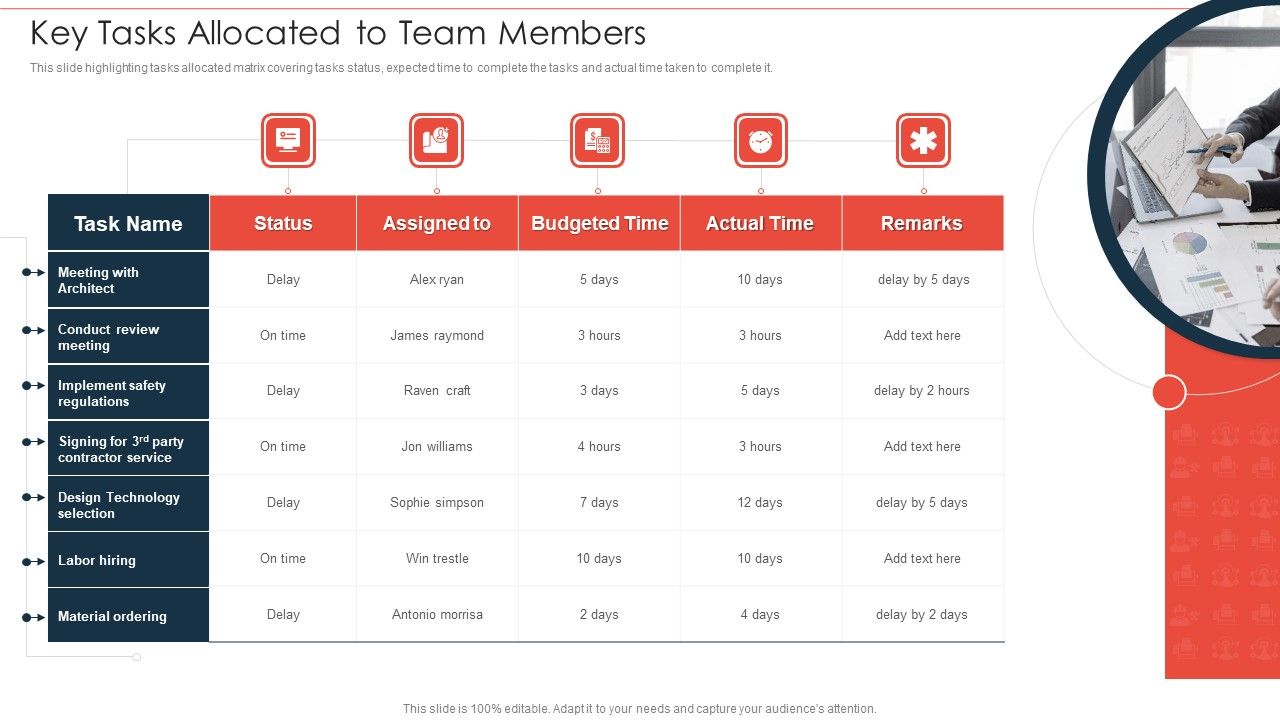Select the Budgeted Time column header

(x=599, y=223)
